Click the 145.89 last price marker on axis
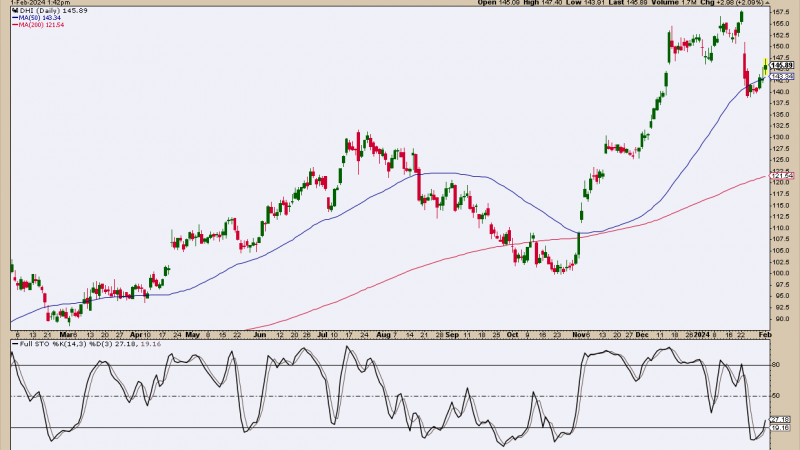Screen dimensions: 800x450 (782, 65)
